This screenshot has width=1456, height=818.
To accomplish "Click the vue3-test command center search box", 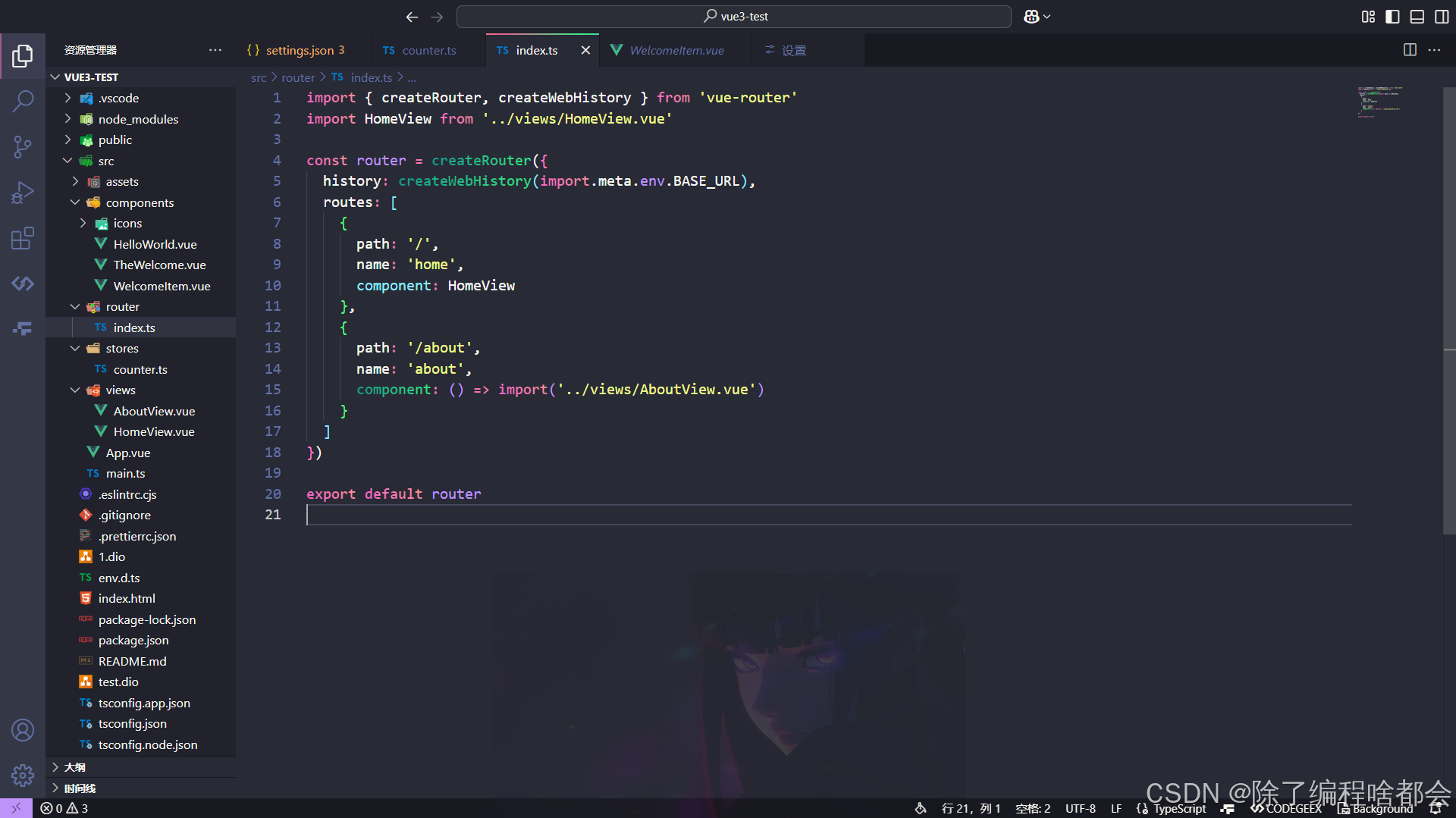I will (x=733, y=17).
